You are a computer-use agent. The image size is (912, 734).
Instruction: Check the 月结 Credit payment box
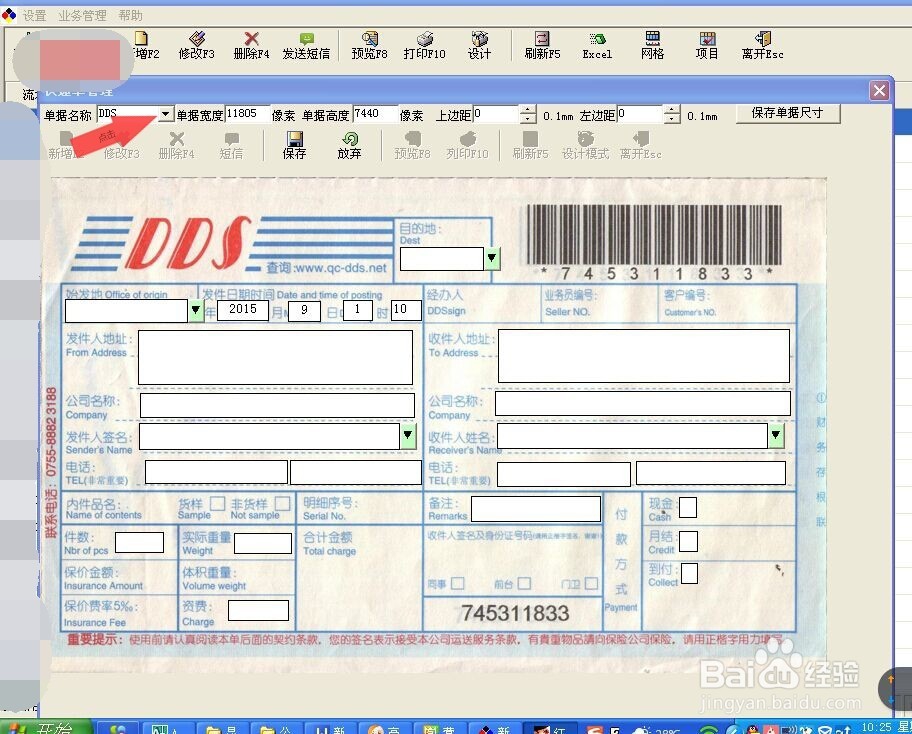[689, 541]
